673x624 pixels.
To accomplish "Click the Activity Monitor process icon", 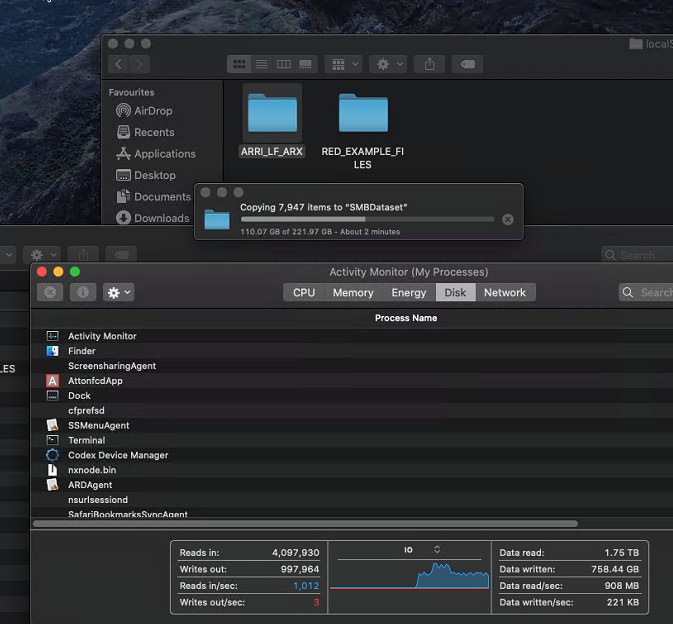I will coord(52,336).
